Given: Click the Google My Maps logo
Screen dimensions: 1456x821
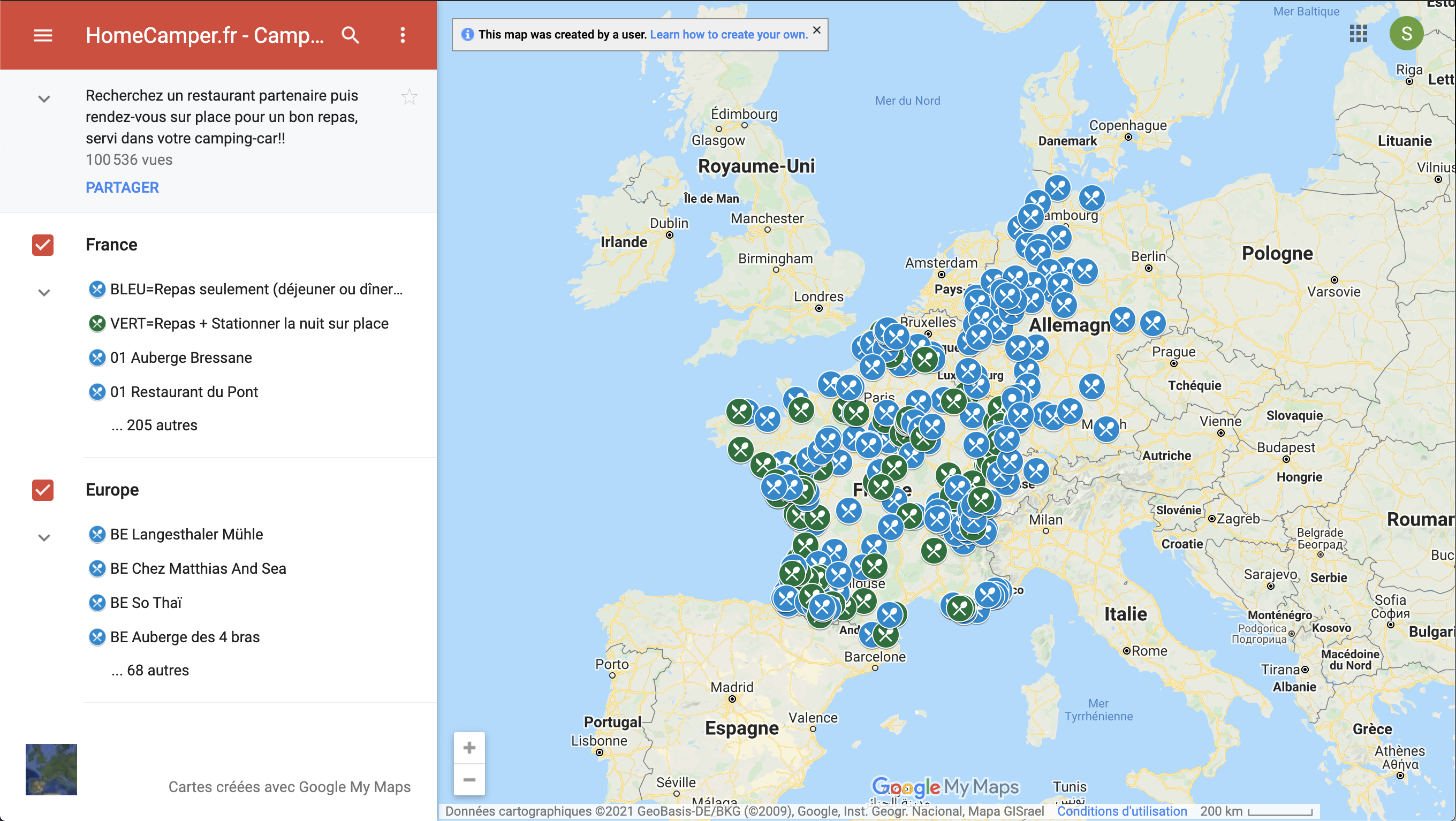Looking at the screenshot, I should click(x=945, y=786).
